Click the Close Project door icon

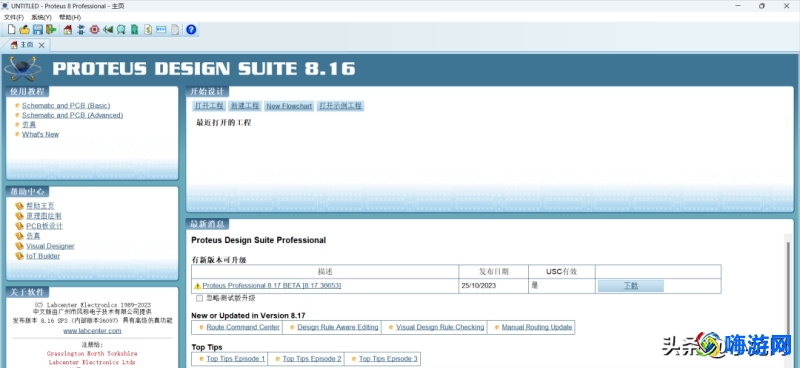(51, 30)
